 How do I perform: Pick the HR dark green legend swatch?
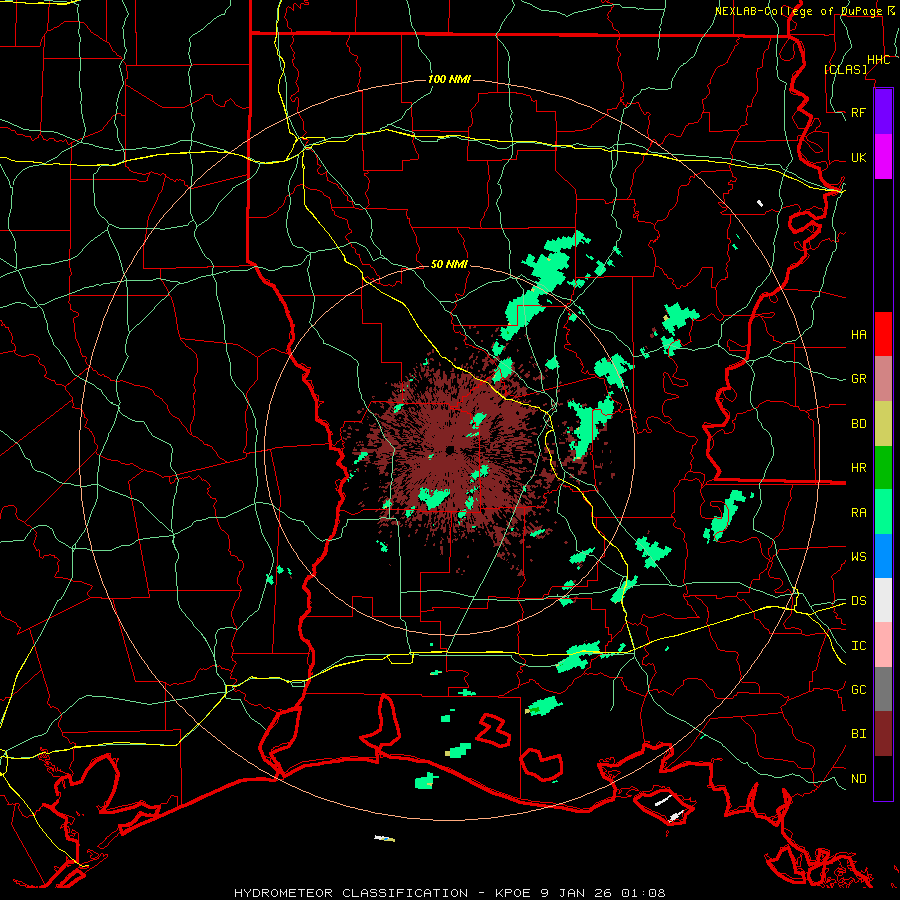[x=883, y=468]
